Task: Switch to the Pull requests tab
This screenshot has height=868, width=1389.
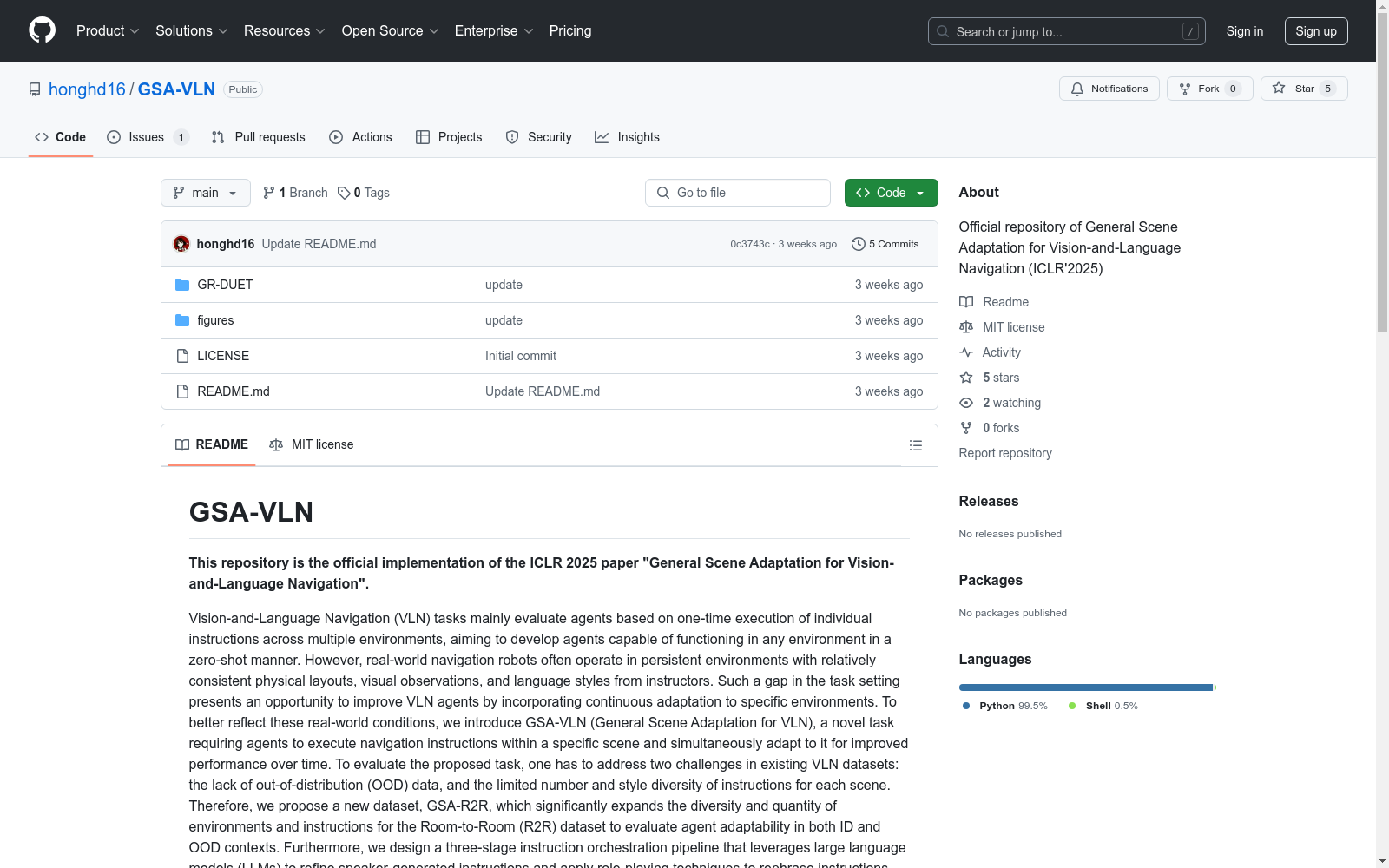Action: (x=259, y=137)
